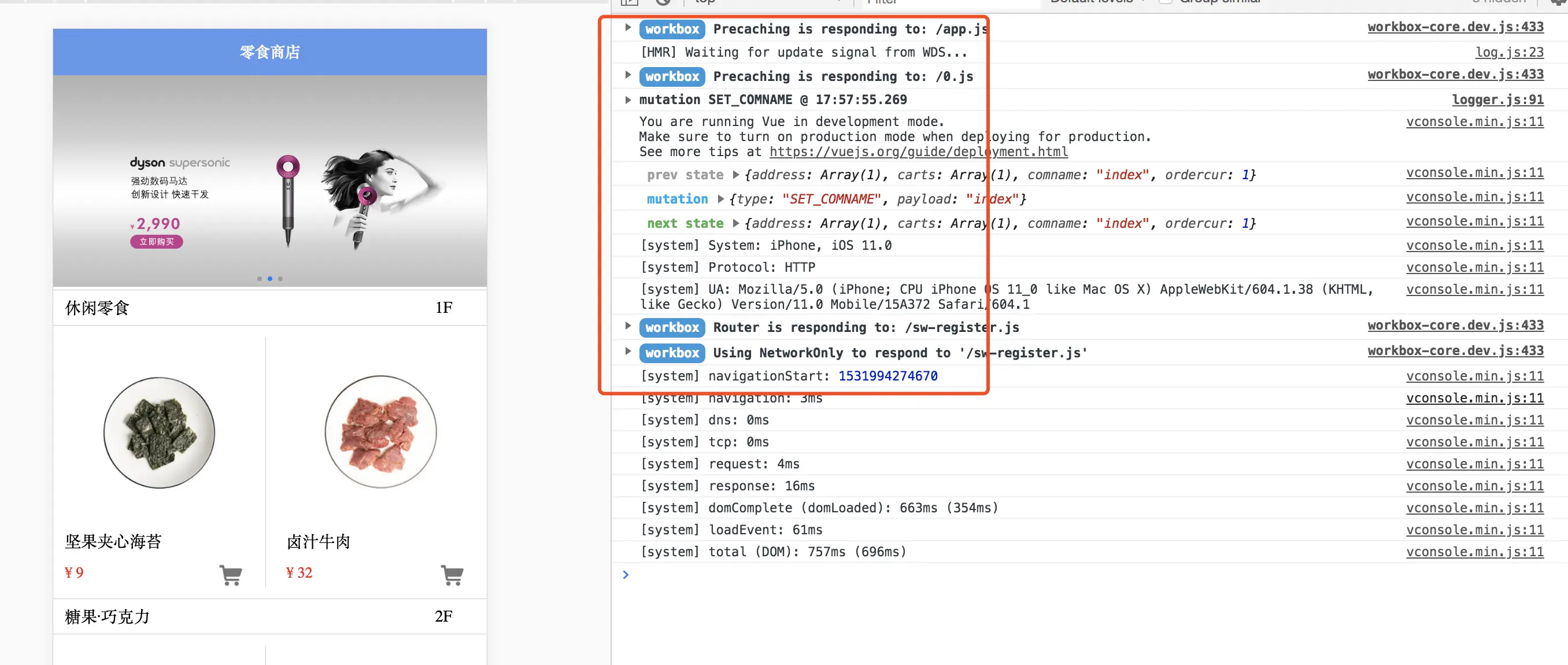This screenshot has width=1568, height=665.
Task: Expand the Router sw-register.js workbox entry
Action: point(627,326)
